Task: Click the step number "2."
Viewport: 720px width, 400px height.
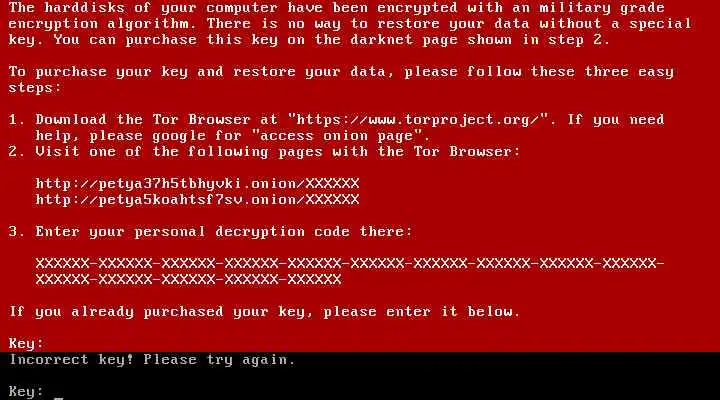Action: (x=17, y=152)
